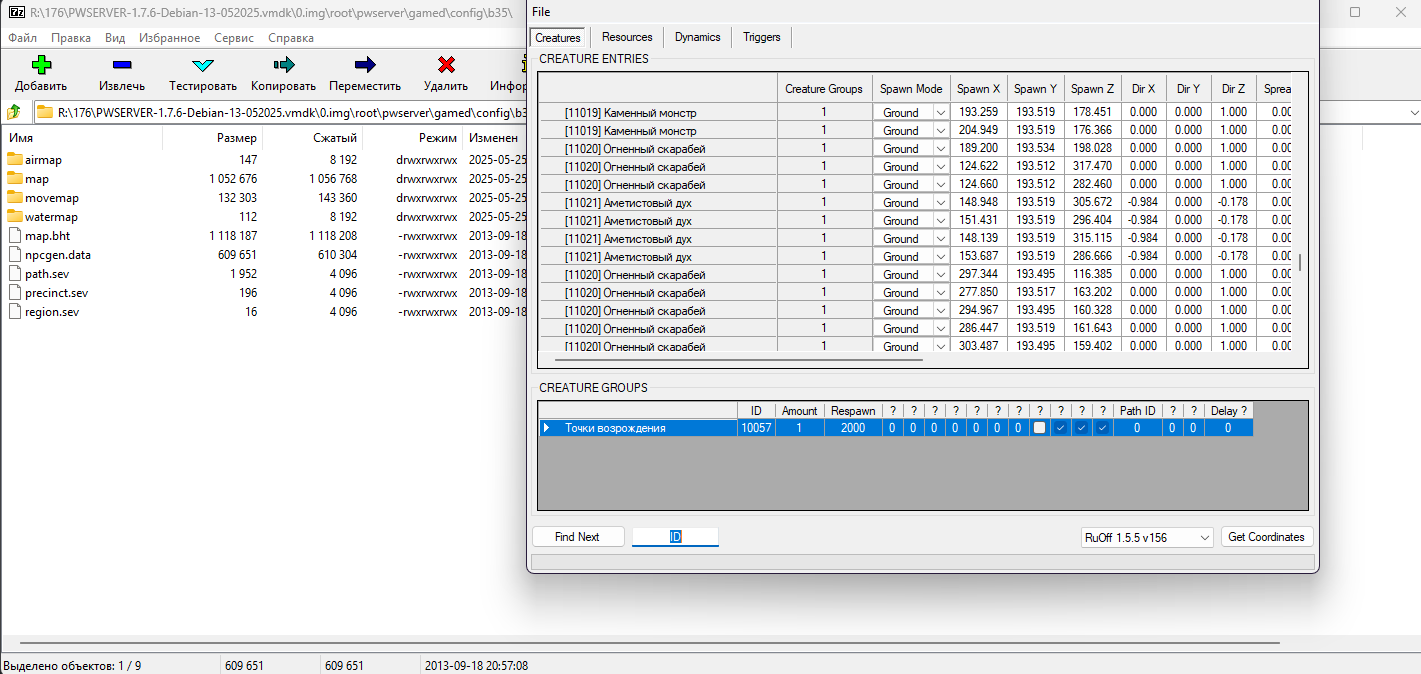Open the File menu in the editor window

(x=541, y=12)
